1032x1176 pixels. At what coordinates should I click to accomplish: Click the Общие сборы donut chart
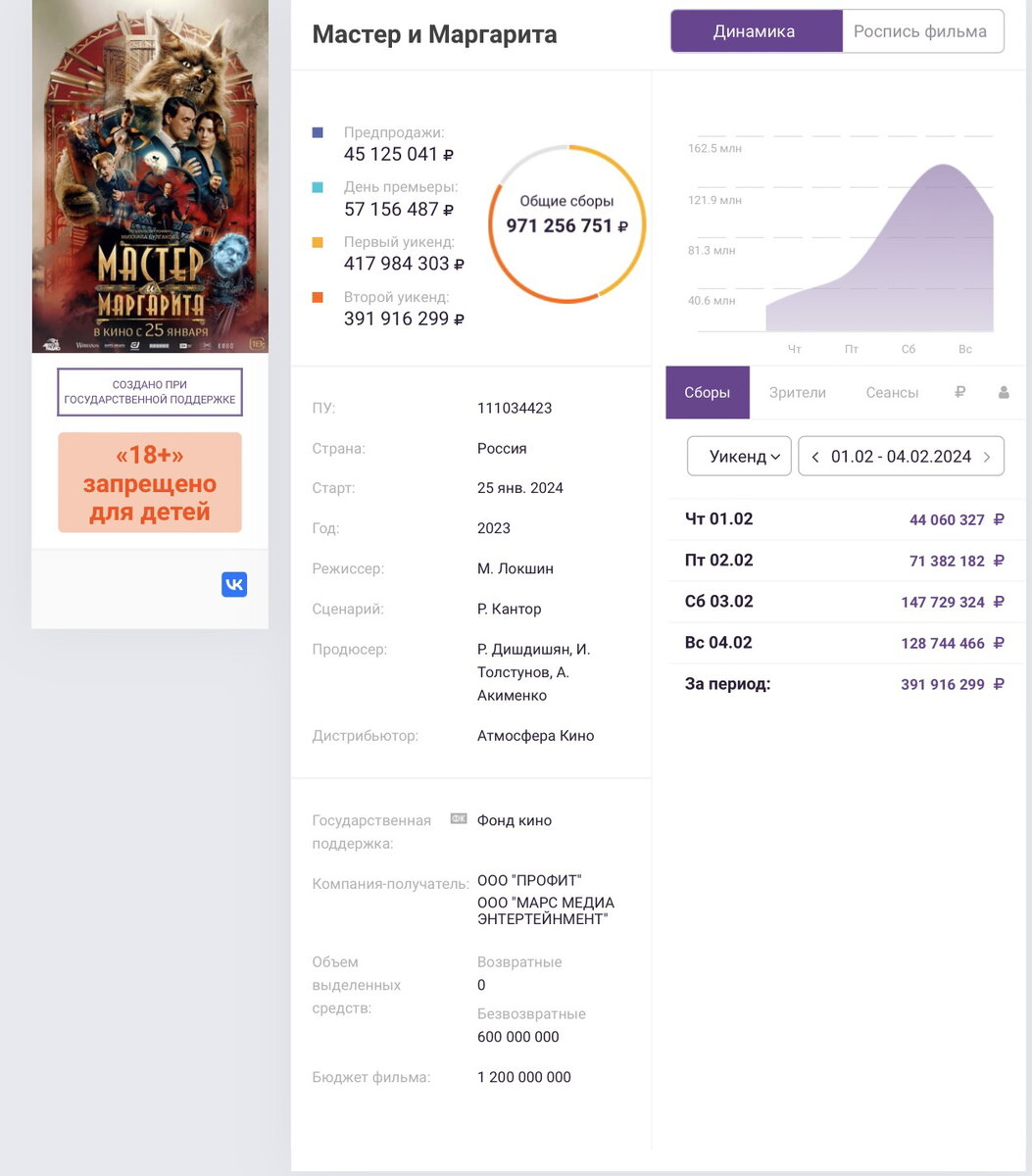[567, 224]
